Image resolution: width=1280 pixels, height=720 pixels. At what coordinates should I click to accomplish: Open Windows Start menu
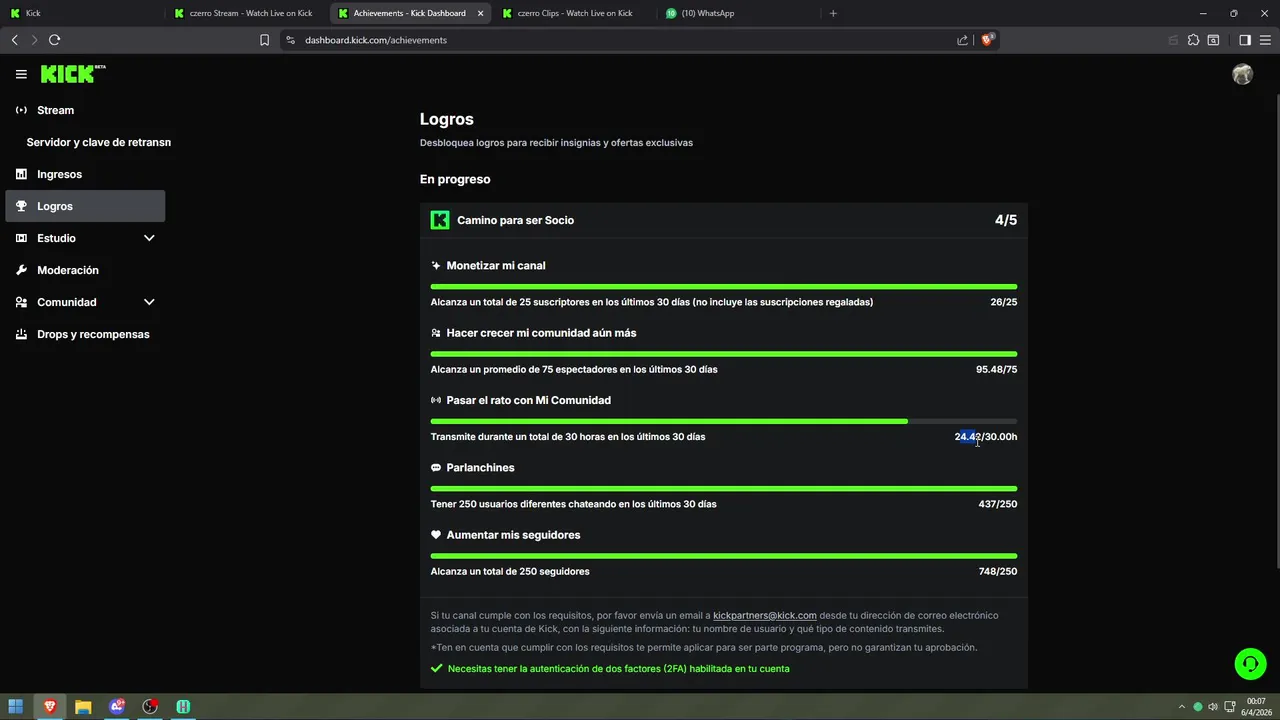[x=15, y=706]
